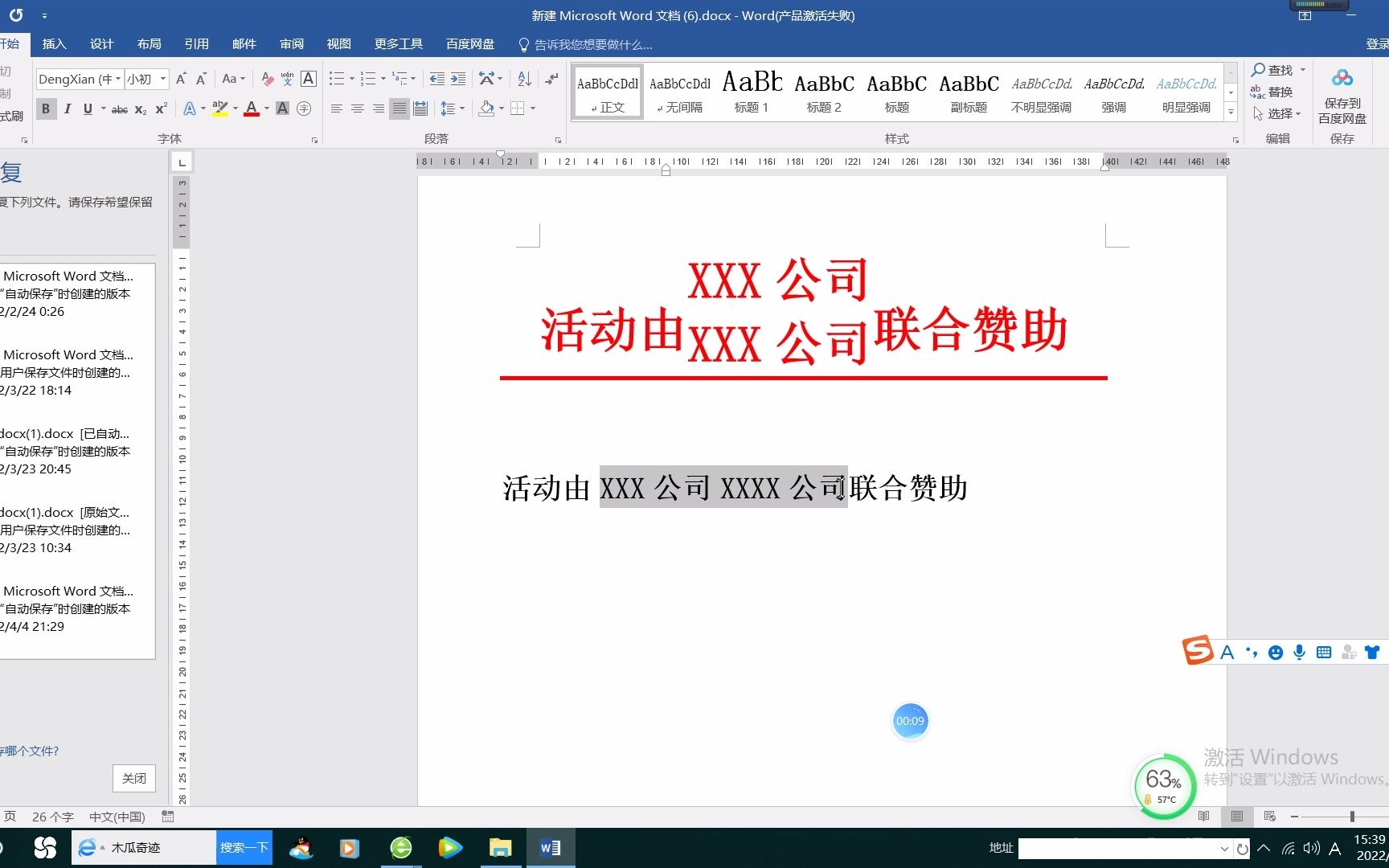Viewport: 1389px width, 868px height.
Task: Apply strikethrough to the selection
Action: (x=118, y=108)
